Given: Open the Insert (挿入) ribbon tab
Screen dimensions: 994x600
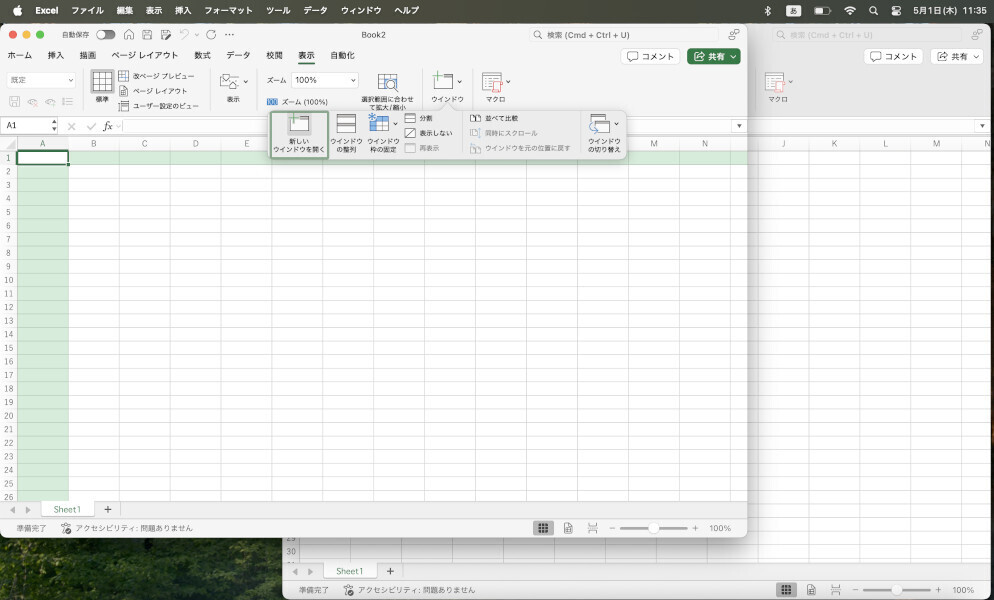Looking at the screenshot, I should [x=56, y=56].
